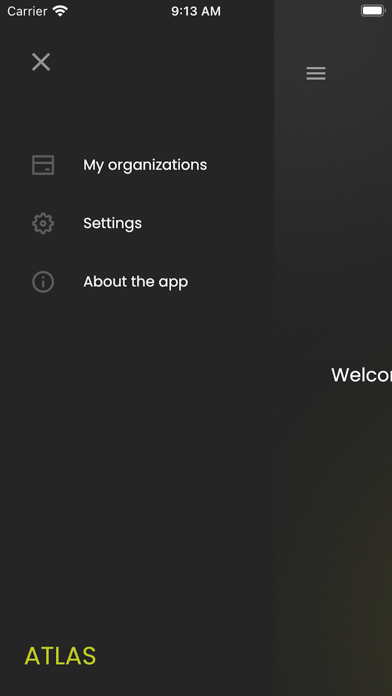The width and height of the screenshot is (392, 696).
Task: Tap the Carrier label in status bar
Action: point(27,11)
